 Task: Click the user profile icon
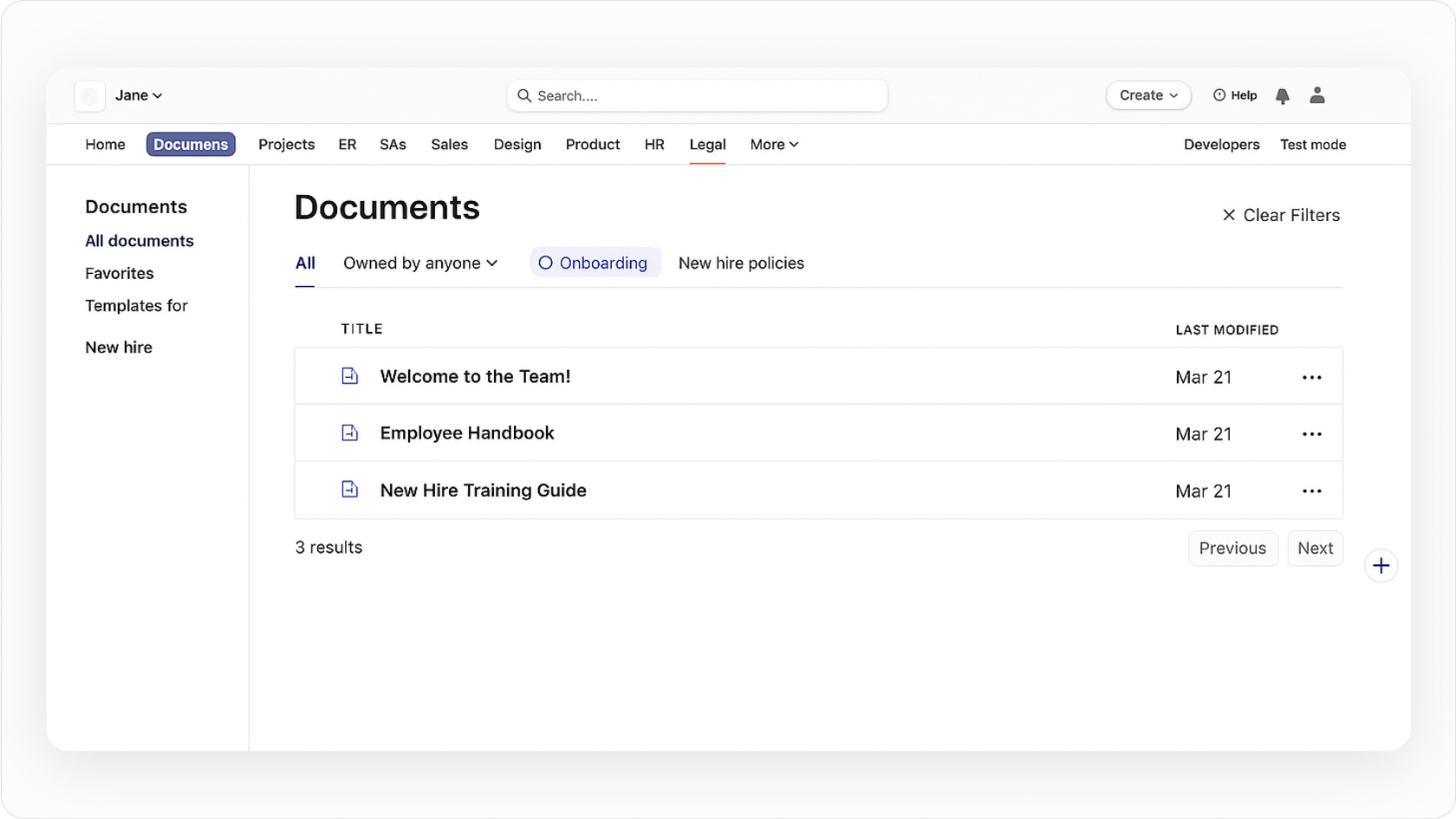[x=1316, y=96]
